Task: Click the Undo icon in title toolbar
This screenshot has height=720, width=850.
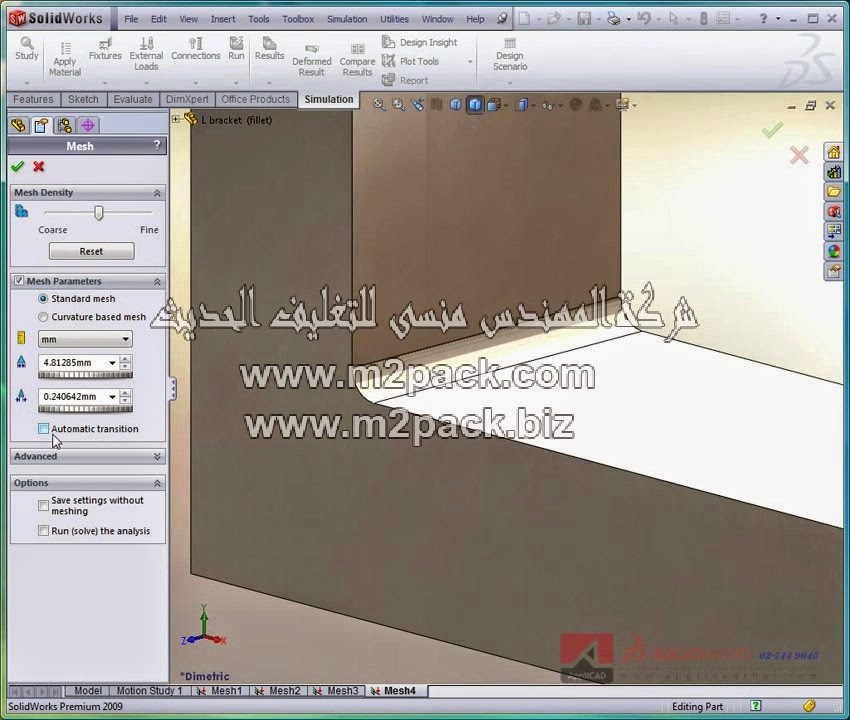Action: 643,18
